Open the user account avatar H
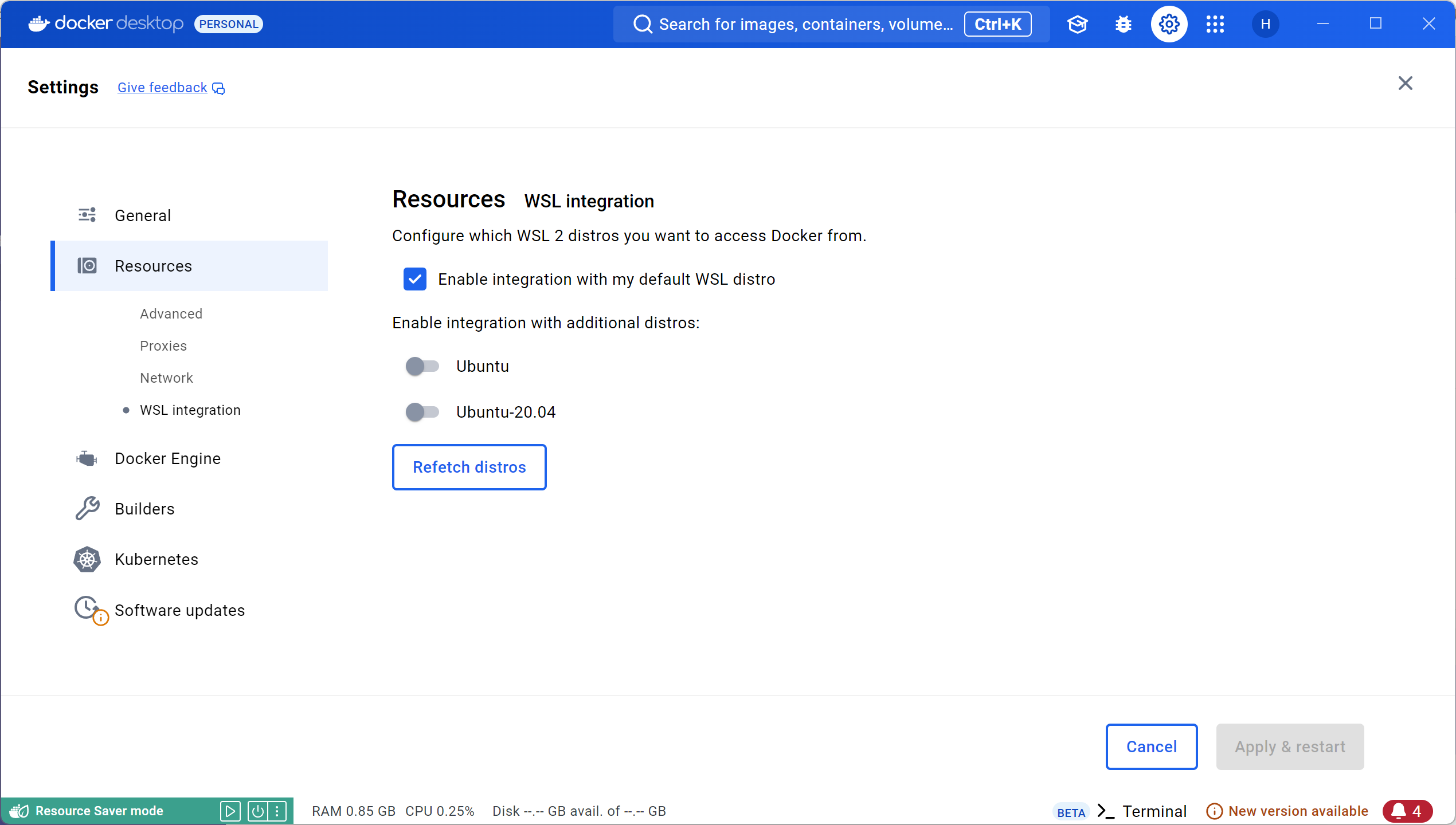Image resolution: width=1456 pixels, height=825 pixels. pos(1266,24)
